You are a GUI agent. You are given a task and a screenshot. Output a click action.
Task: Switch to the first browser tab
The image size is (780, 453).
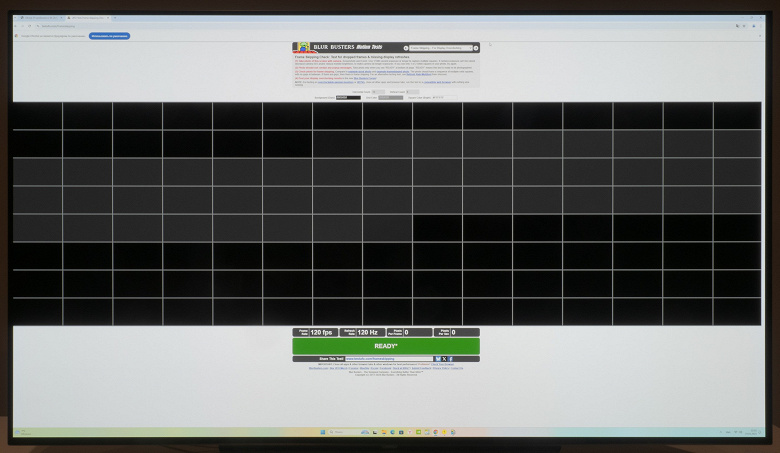[x=41, y=18]
